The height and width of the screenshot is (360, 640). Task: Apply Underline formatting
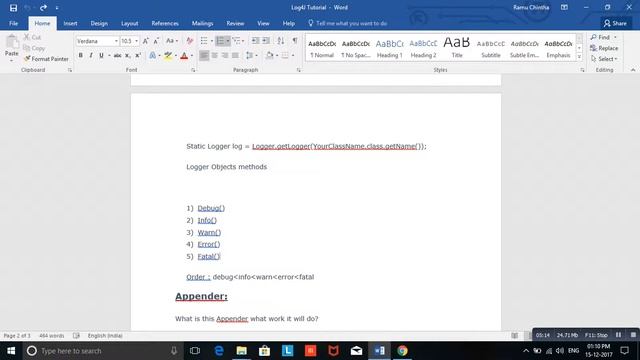101,56
